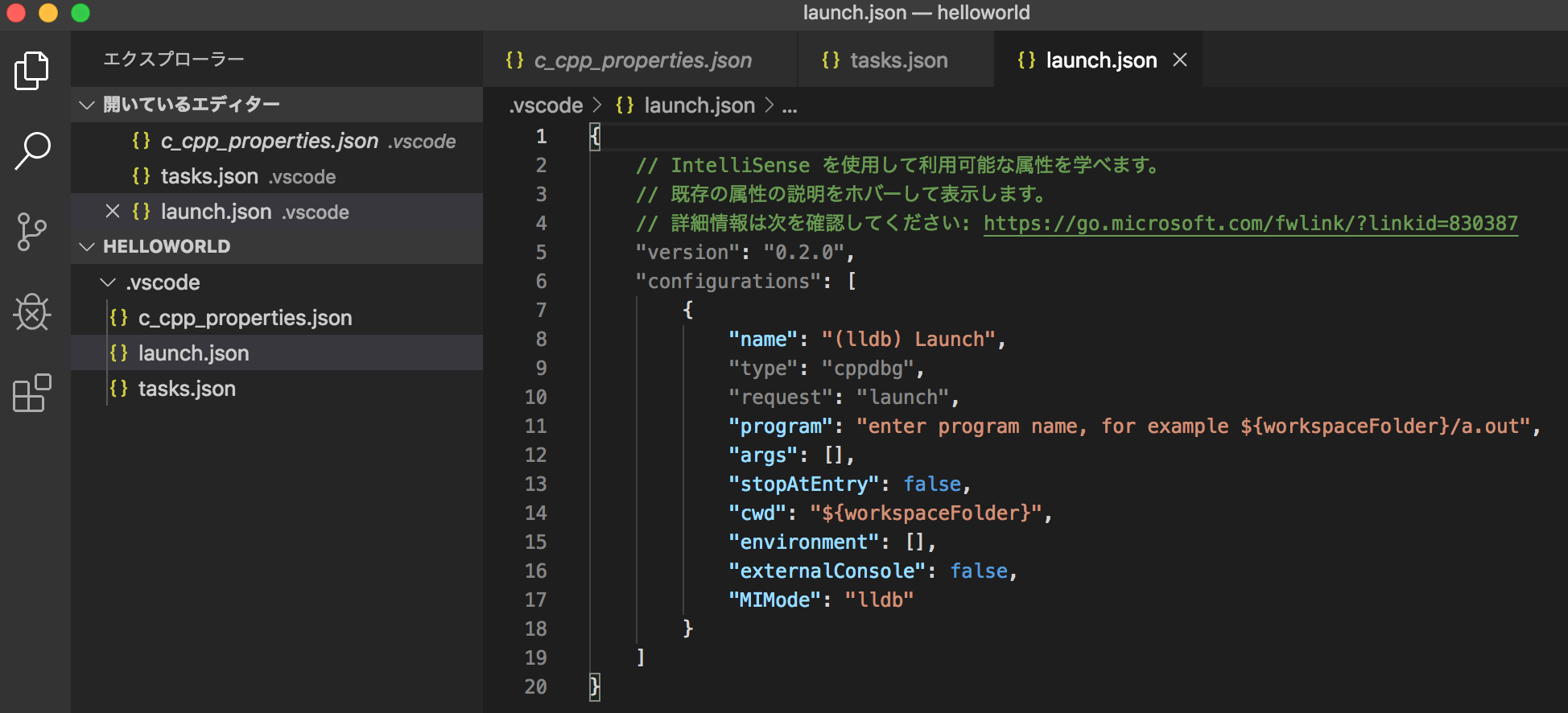Open the Explorer view in activity bar
Viewport: 1568px width, 713px height.
(x=32, y=71)
